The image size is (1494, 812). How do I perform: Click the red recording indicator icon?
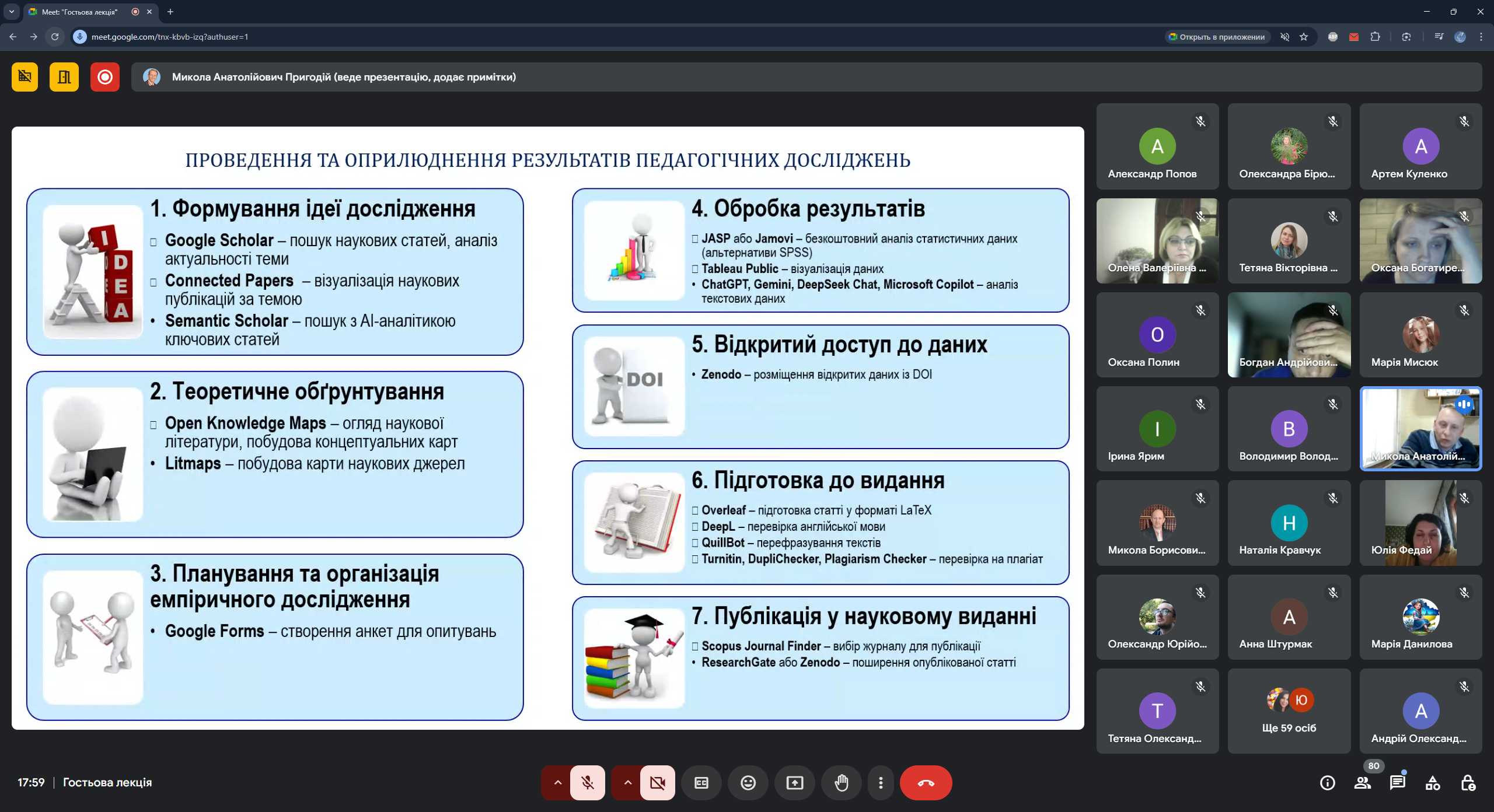tap(105, 77)
